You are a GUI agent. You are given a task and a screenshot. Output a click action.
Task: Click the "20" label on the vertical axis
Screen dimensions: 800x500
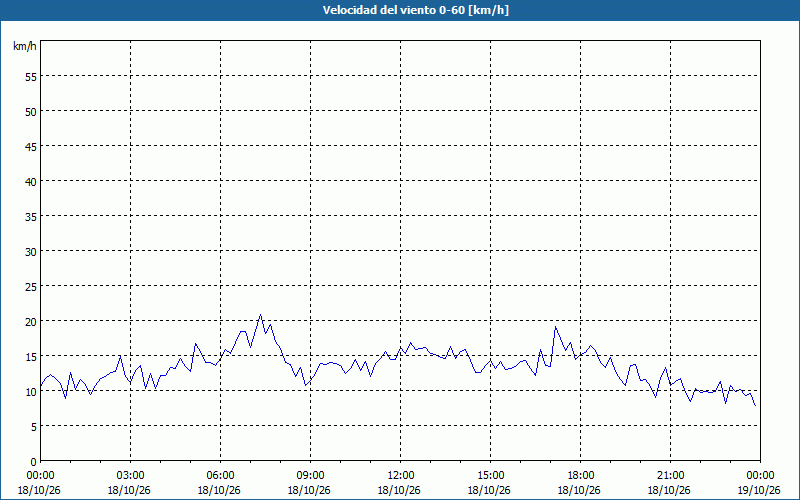(x=31, y=322)
